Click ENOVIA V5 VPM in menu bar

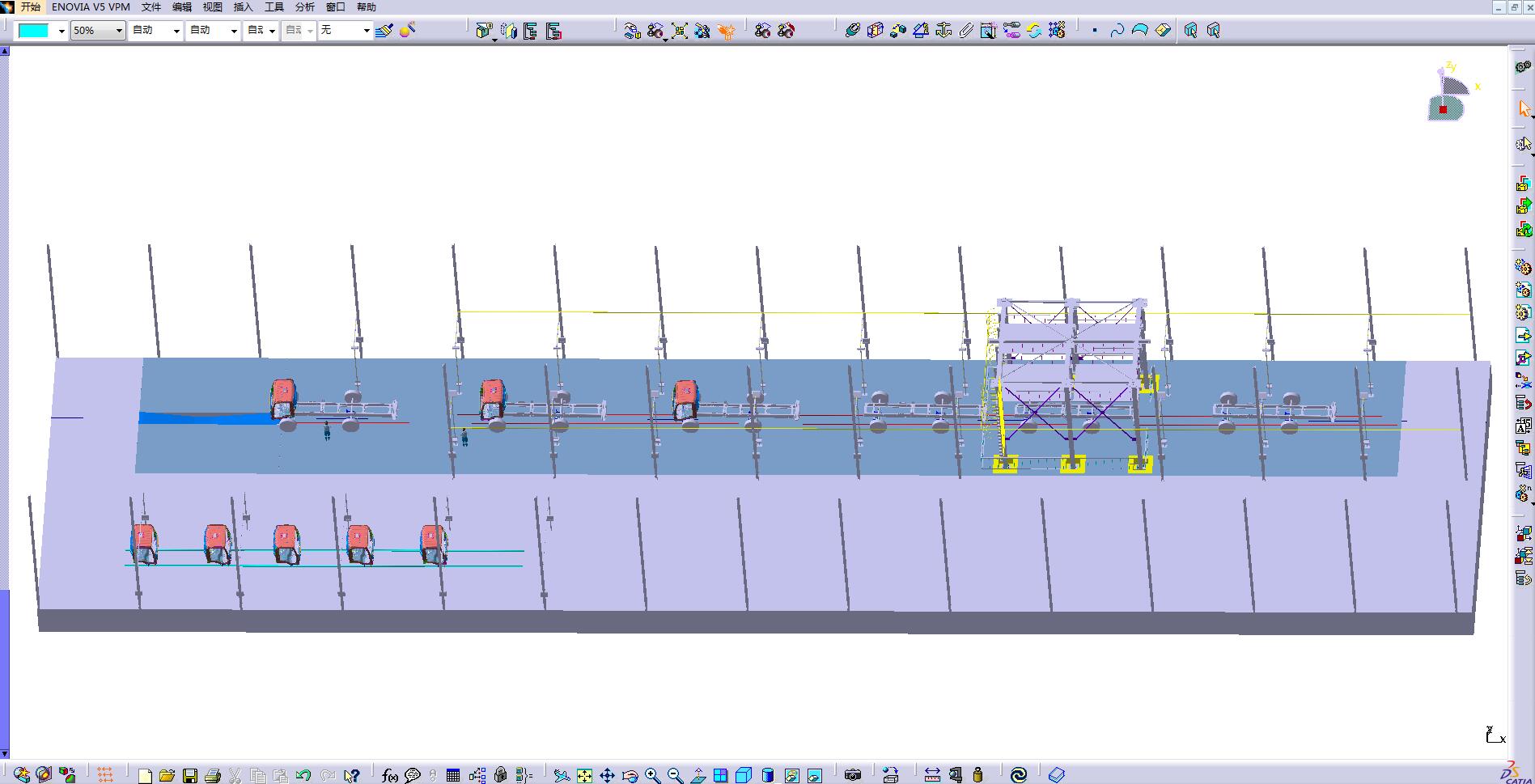[x=91, y=7]
